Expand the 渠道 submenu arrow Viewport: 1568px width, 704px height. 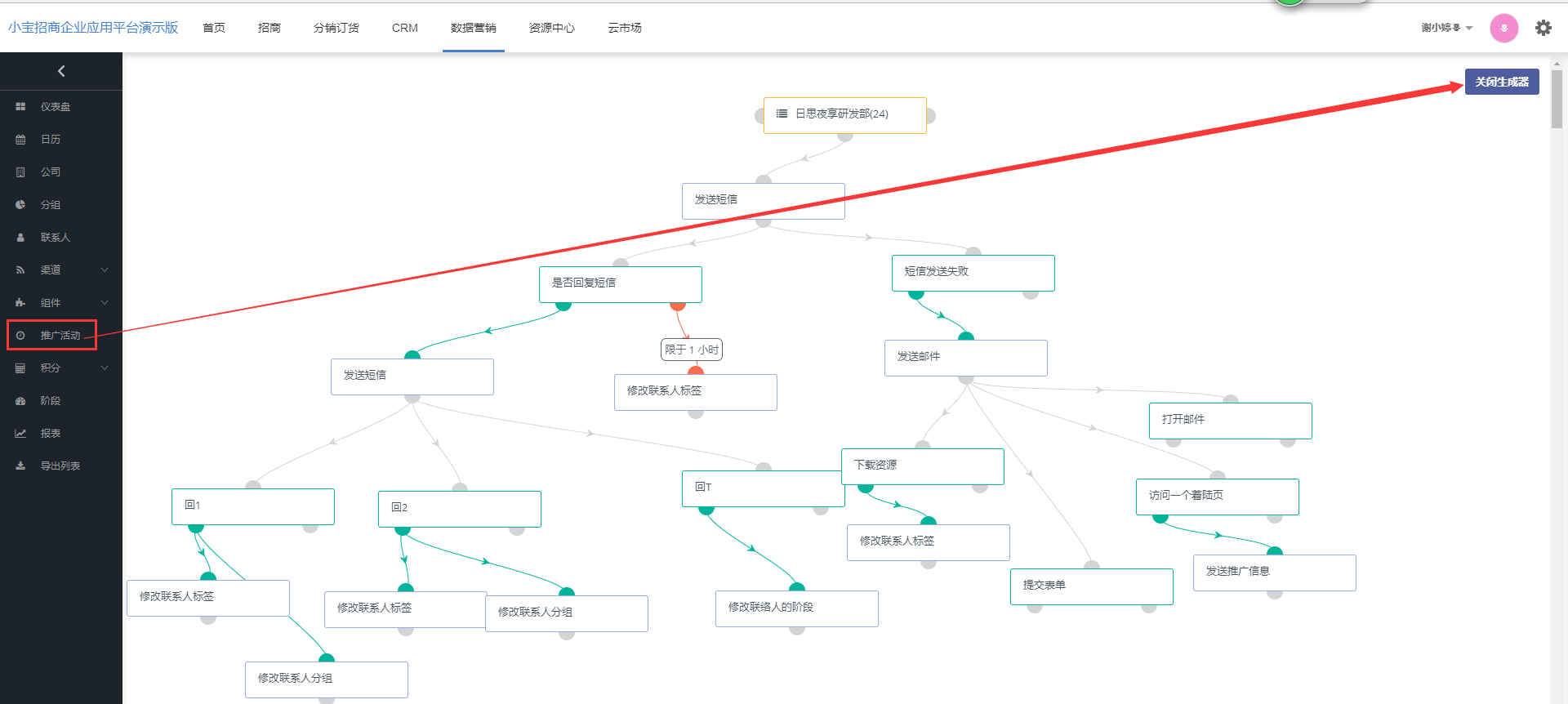pos(105,270)
